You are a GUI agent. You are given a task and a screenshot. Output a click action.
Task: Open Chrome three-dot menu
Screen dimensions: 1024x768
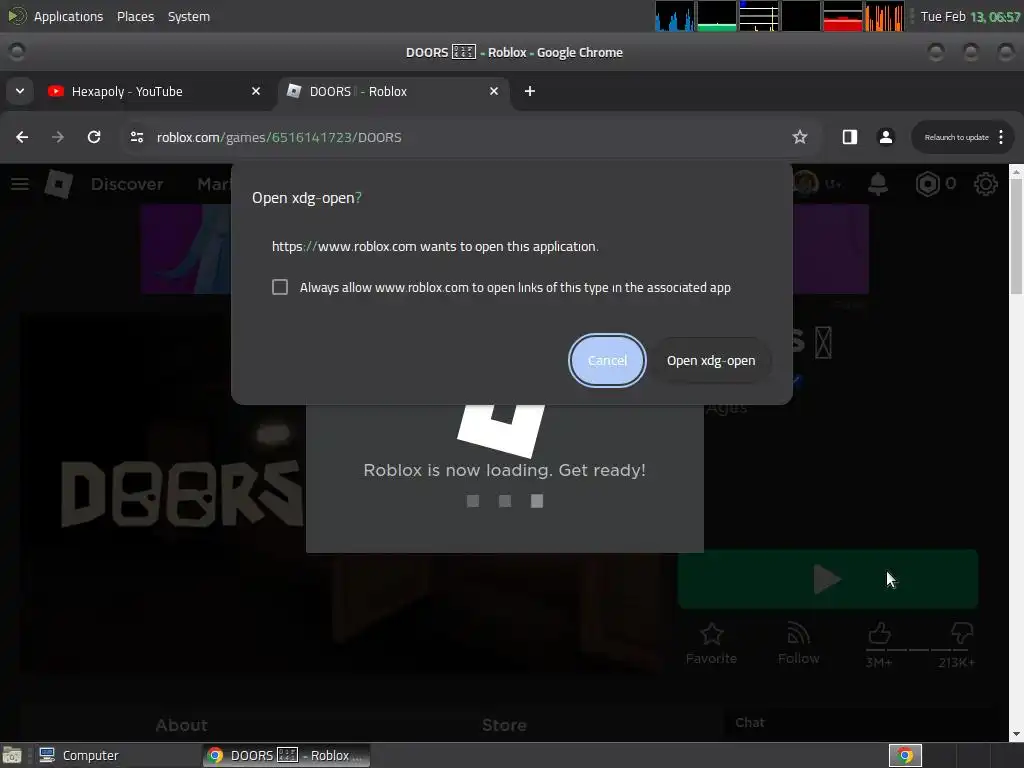pyautogui.click(x=1001, y=137)
